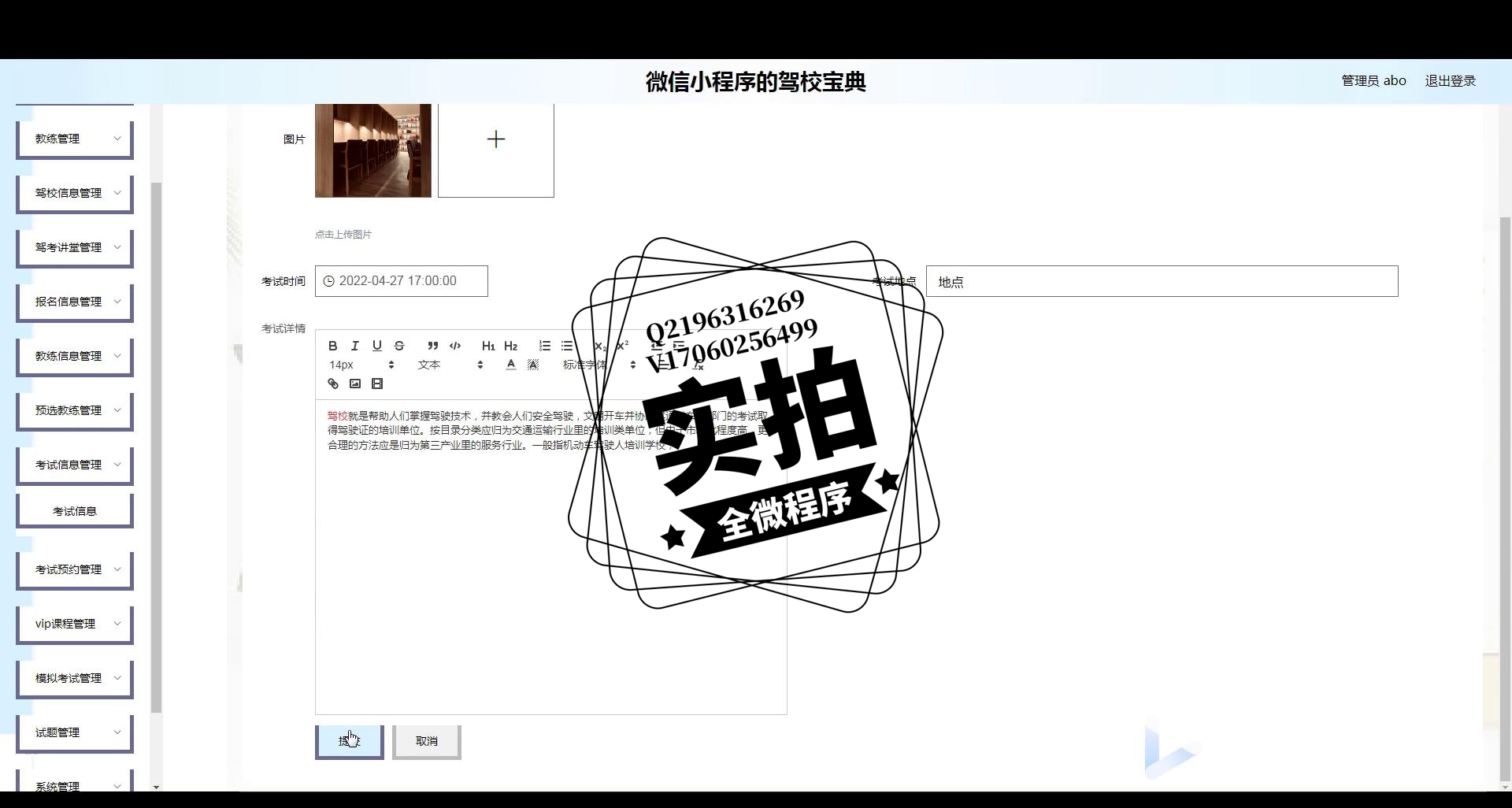Image resolution: width=1512 pixels, height=808 pixels.
Task: Apply Heading 1 style
Action: [488, 346]
